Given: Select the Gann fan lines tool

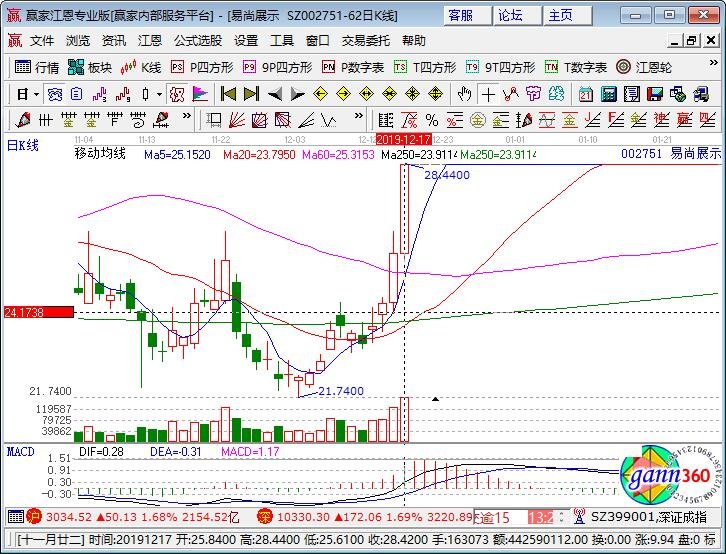Looking at the screenshot, I should coord(237,121).
